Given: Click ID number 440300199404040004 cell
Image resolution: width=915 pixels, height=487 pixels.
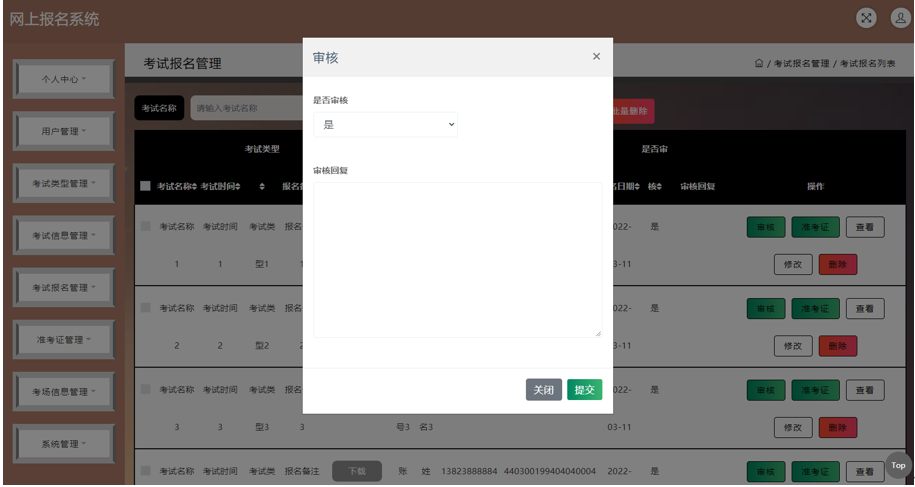Looking at the screenshot, I should tap(550, 471).
